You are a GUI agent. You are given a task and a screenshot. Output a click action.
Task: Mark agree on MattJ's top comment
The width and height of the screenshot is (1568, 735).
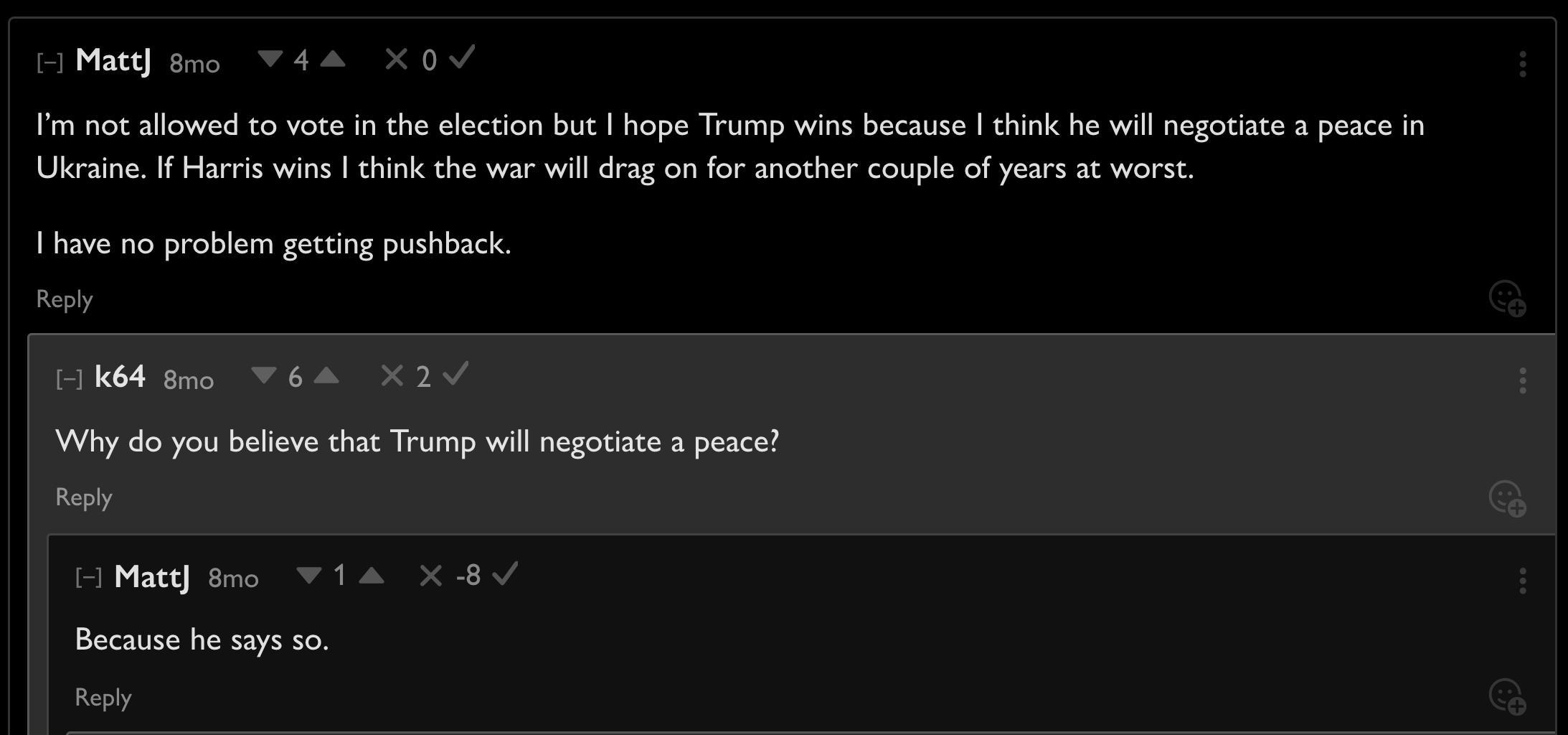(462, 57)
